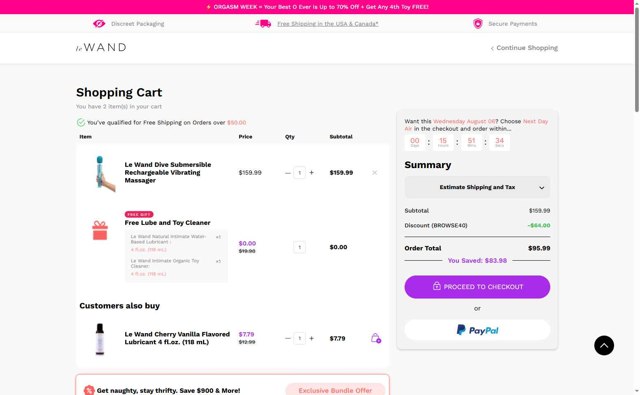Open Le Wand Cherry Vanilla Flavored Lubricant title
This screenshot has width=640, height=395.
click(x=177, y=338)
